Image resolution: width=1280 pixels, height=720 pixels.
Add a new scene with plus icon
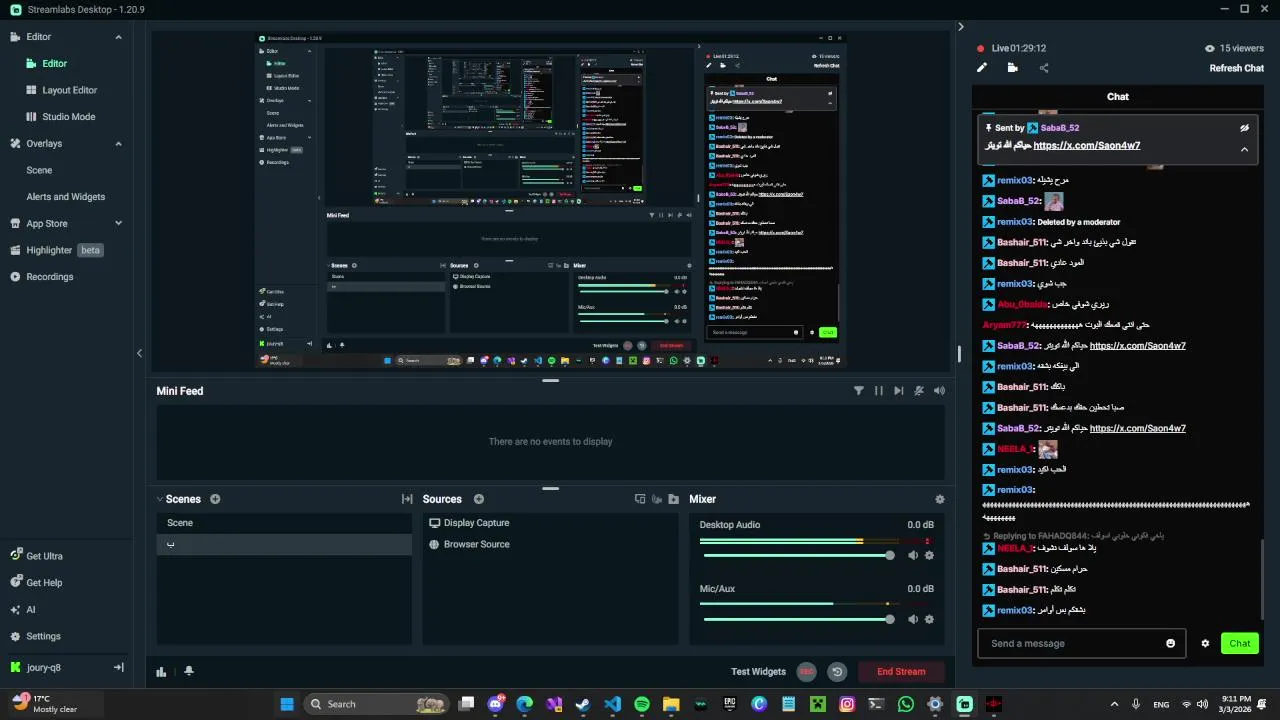pos(215,499)
